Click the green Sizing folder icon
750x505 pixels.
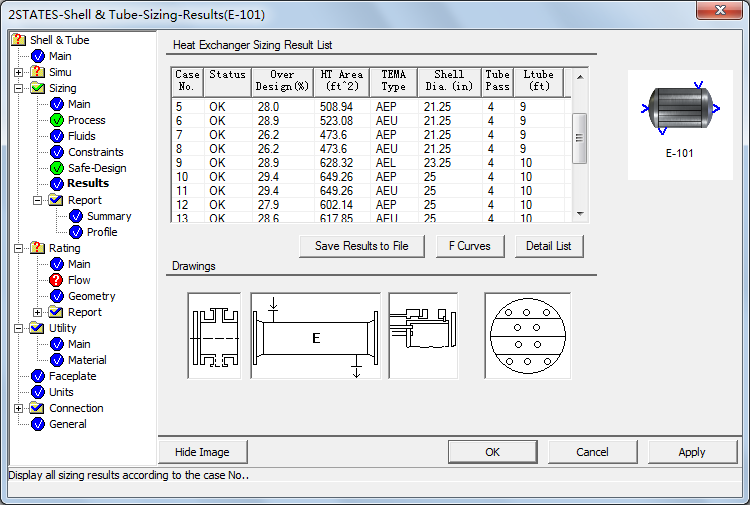(x=37, y=88)
